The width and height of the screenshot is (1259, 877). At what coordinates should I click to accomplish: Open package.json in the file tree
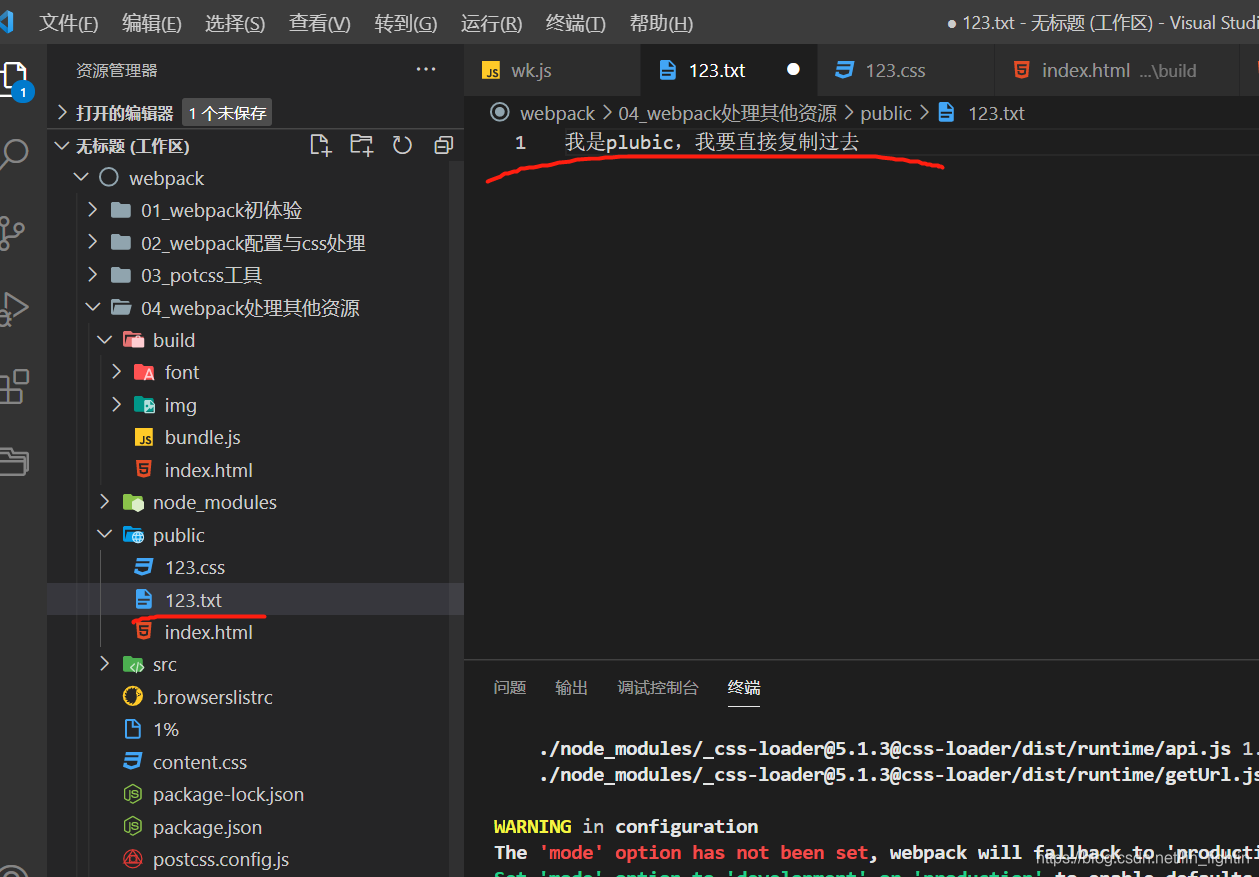click(x=255, y=827)
